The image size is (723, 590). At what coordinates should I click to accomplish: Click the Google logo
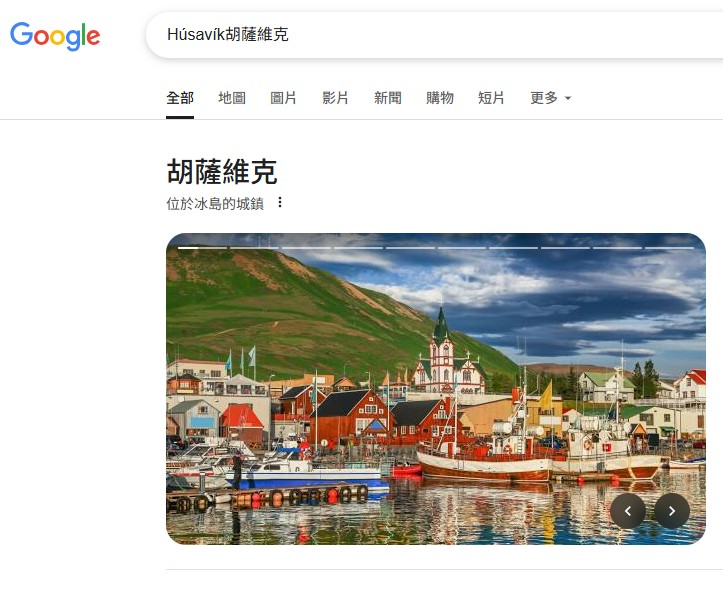(55, 36)
